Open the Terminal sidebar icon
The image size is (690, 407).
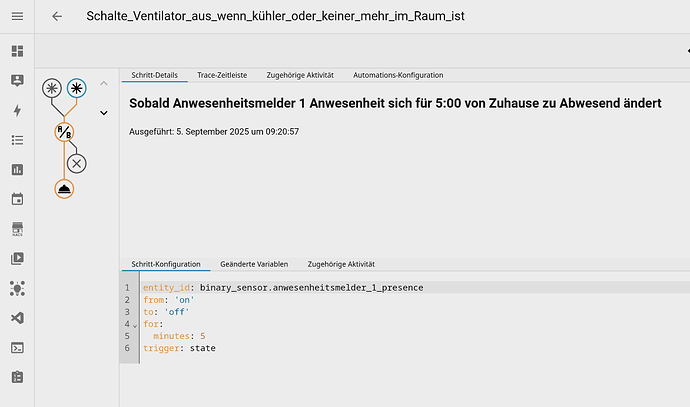17,347
